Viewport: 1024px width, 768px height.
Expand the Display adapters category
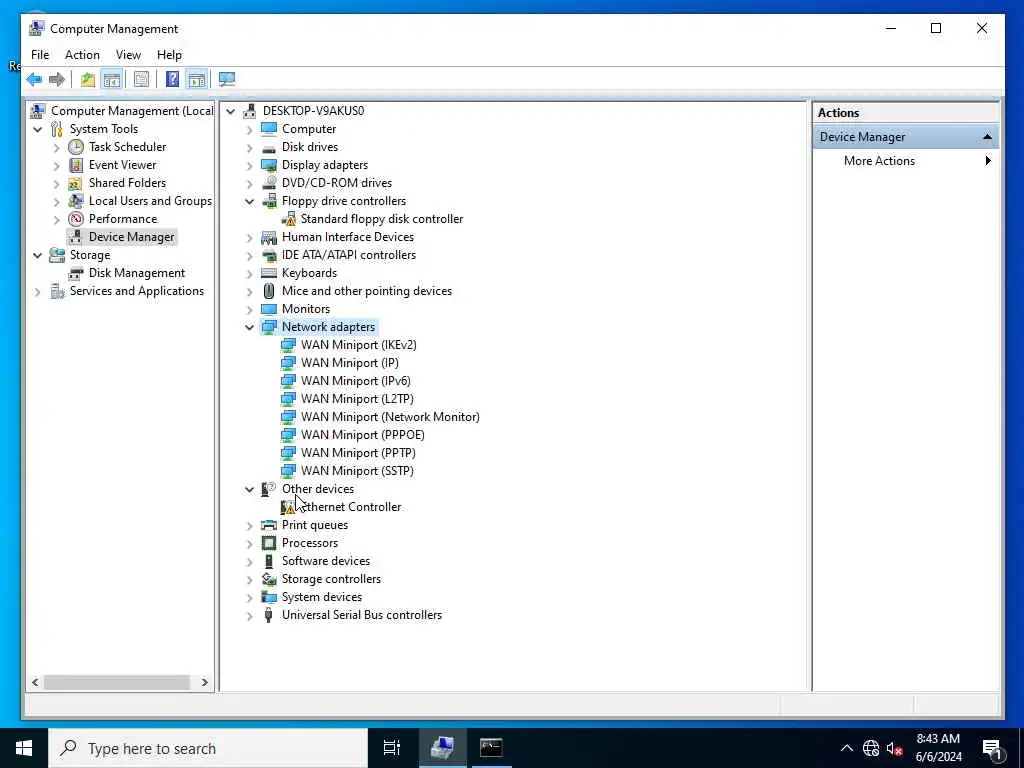click(249, 165)
